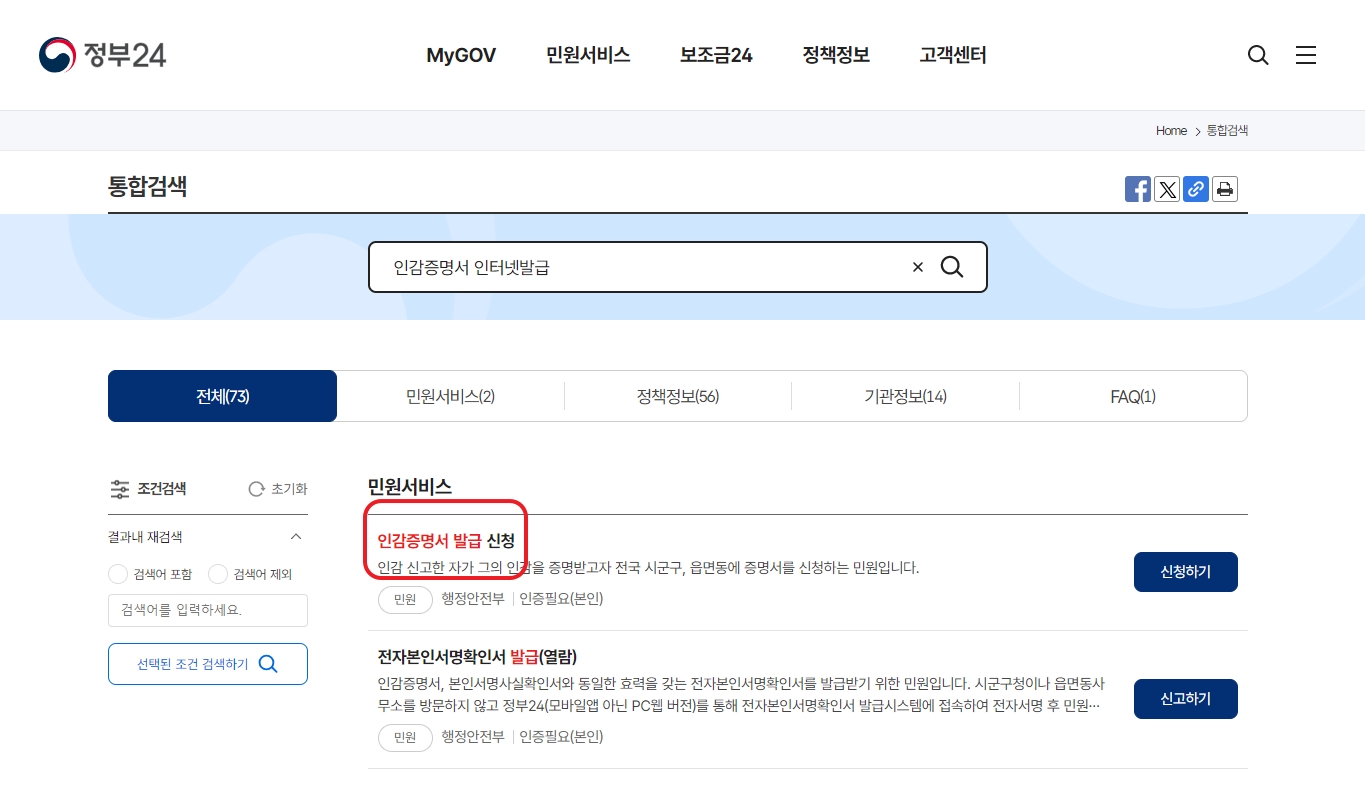Click 통합검색 breadcrumb text
Viewport: 1365px width, 812px height.
pos(1227,131)
